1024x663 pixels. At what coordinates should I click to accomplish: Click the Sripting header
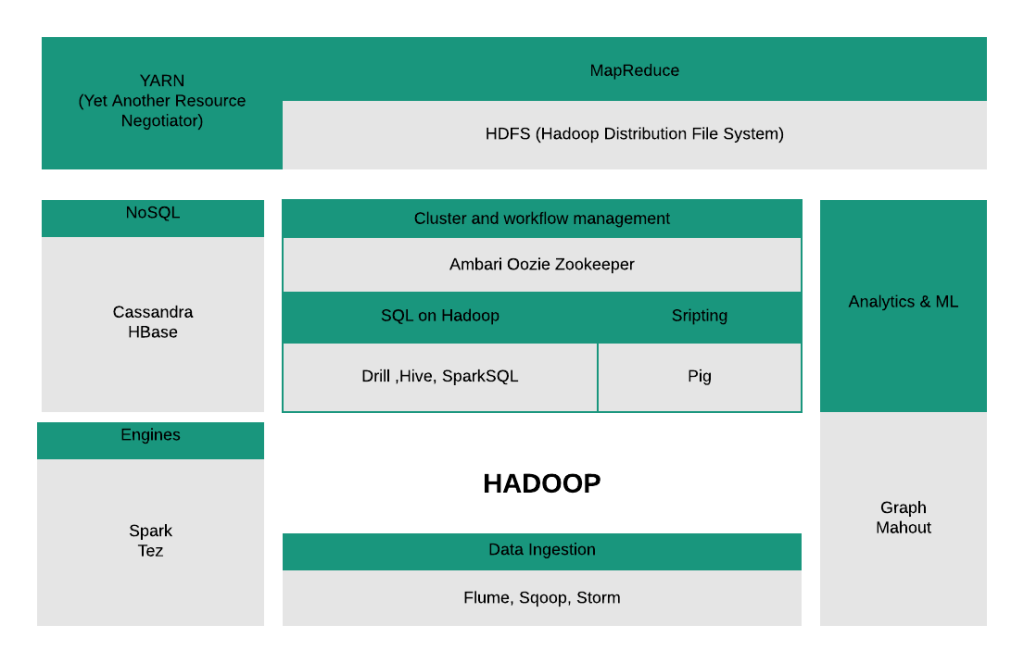click(x=699, y=316)
